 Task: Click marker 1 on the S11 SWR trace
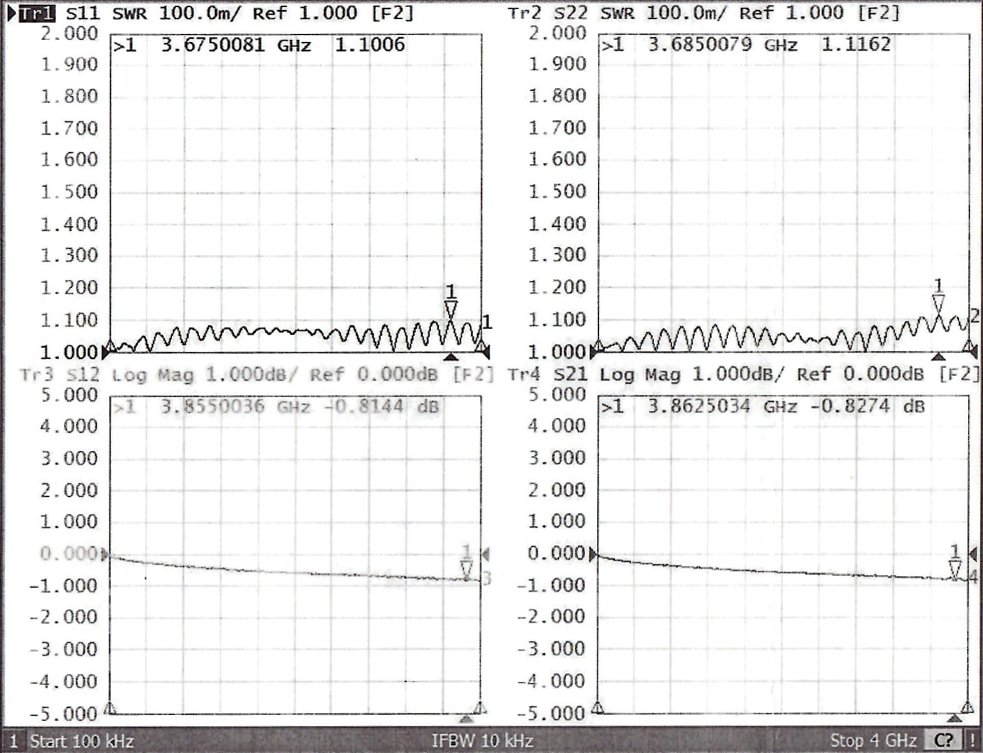(x=450, y=307)
